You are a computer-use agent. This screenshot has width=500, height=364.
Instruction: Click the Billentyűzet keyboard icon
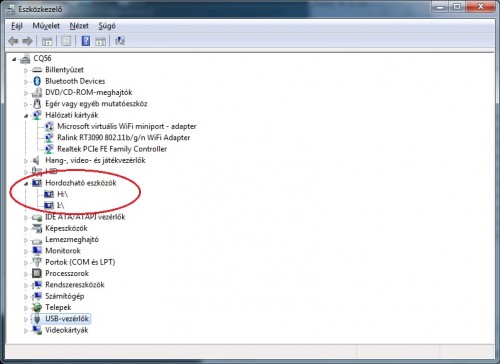point(37,70)
